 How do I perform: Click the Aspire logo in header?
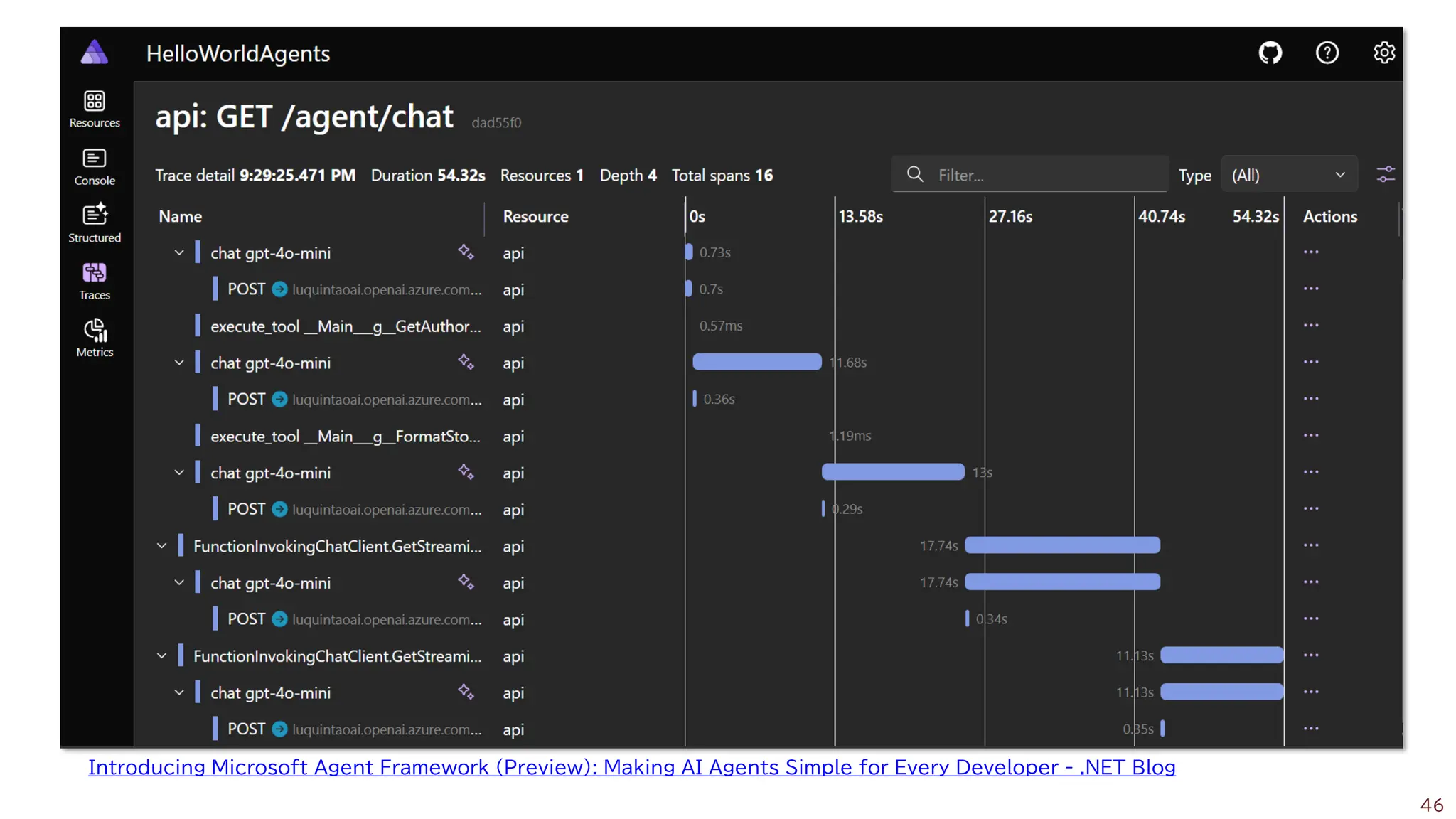pos(95,53)
